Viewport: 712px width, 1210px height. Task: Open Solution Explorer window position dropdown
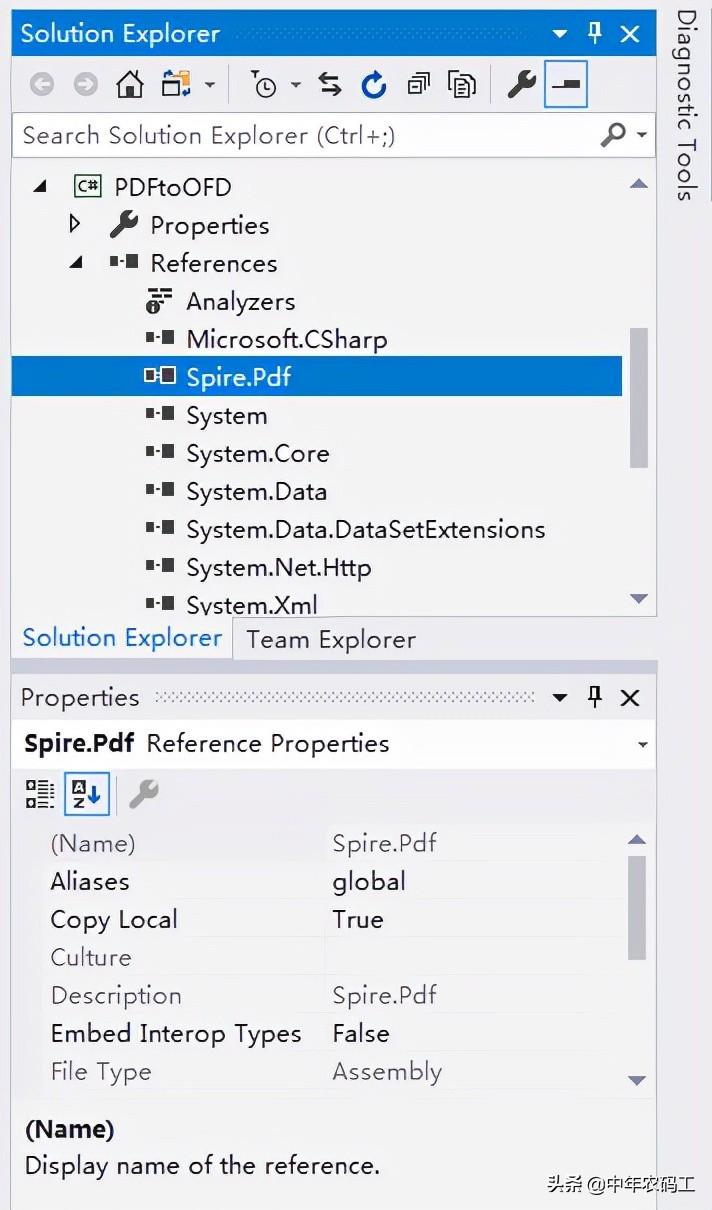point(560,34)
